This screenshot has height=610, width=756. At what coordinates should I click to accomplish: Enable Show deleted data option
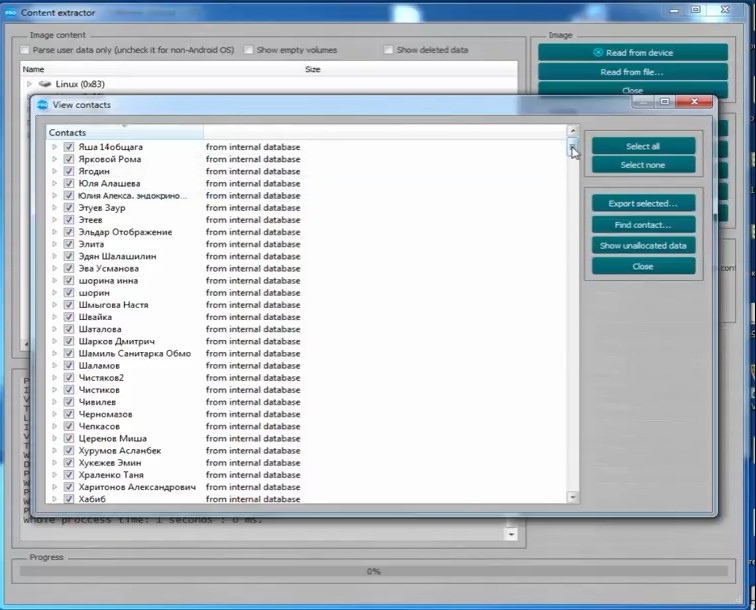pyautogui.click(x=388, y=50)
